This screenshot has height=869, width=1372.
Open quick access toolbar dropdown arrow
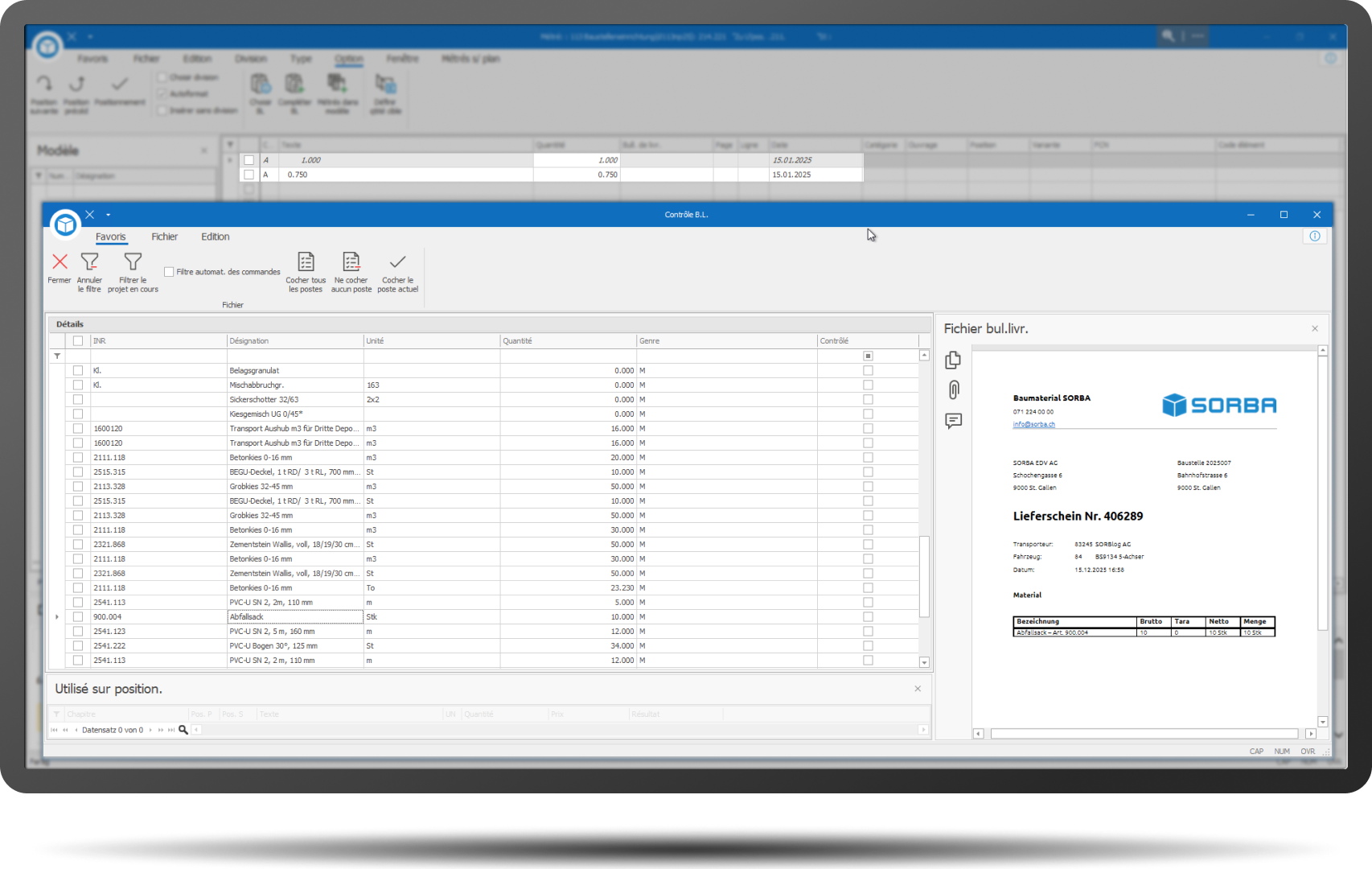pos(109,215)
